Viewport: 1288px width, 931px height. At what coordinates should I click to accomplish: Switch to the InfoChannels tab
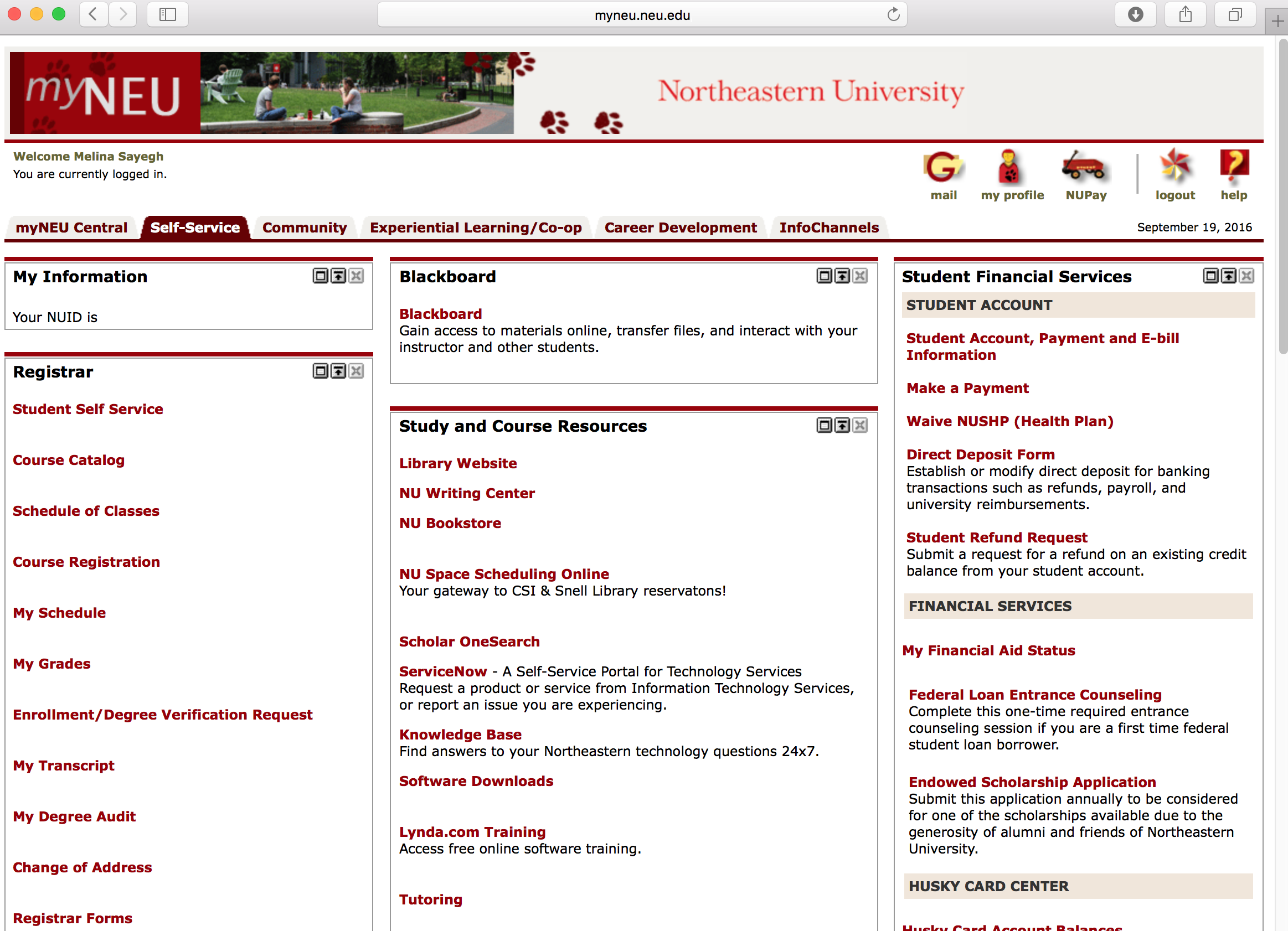(x=829, y=227)
